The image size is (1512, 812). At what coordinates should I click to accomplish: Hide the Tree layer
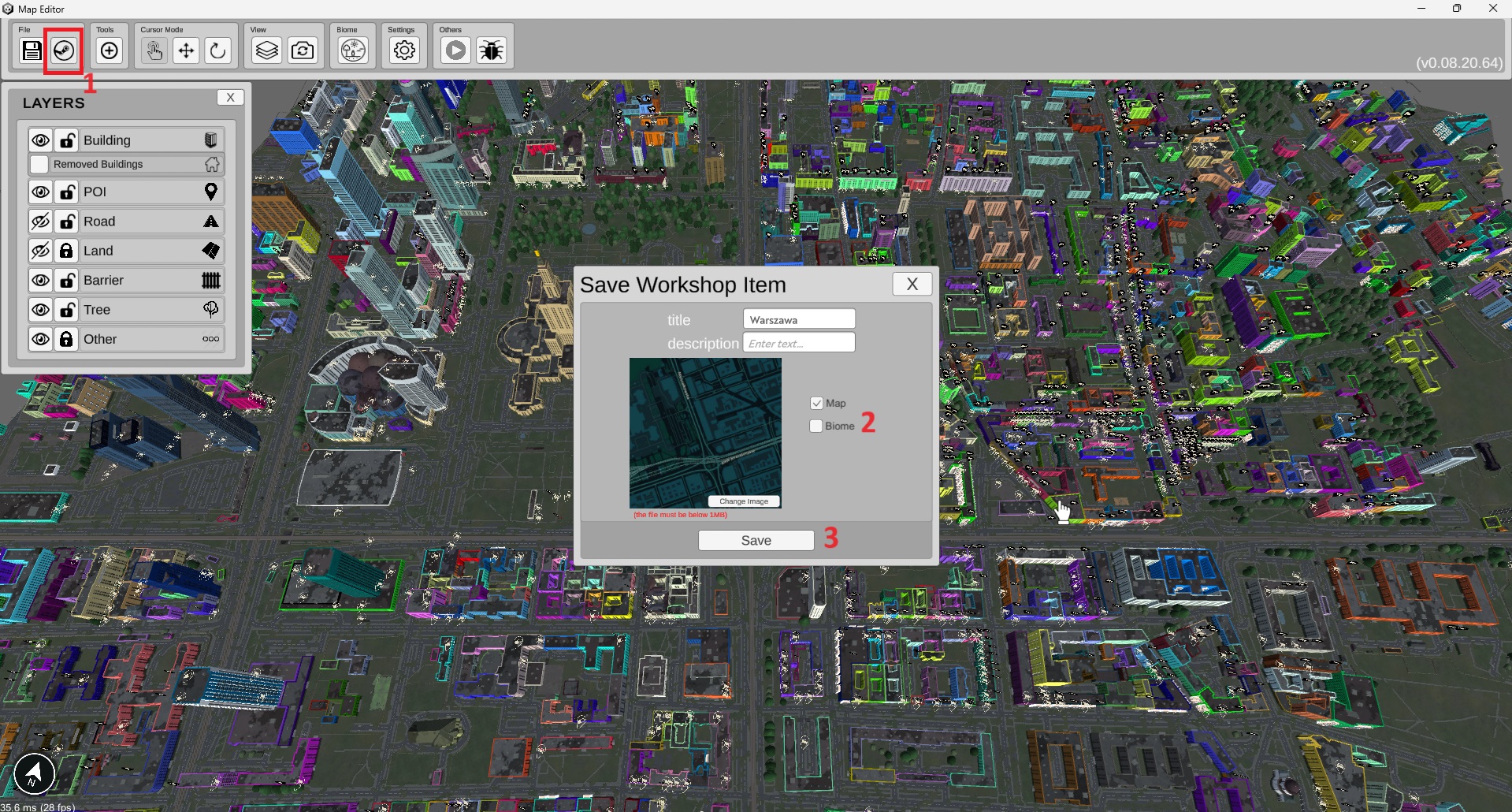tap(40, 310)
